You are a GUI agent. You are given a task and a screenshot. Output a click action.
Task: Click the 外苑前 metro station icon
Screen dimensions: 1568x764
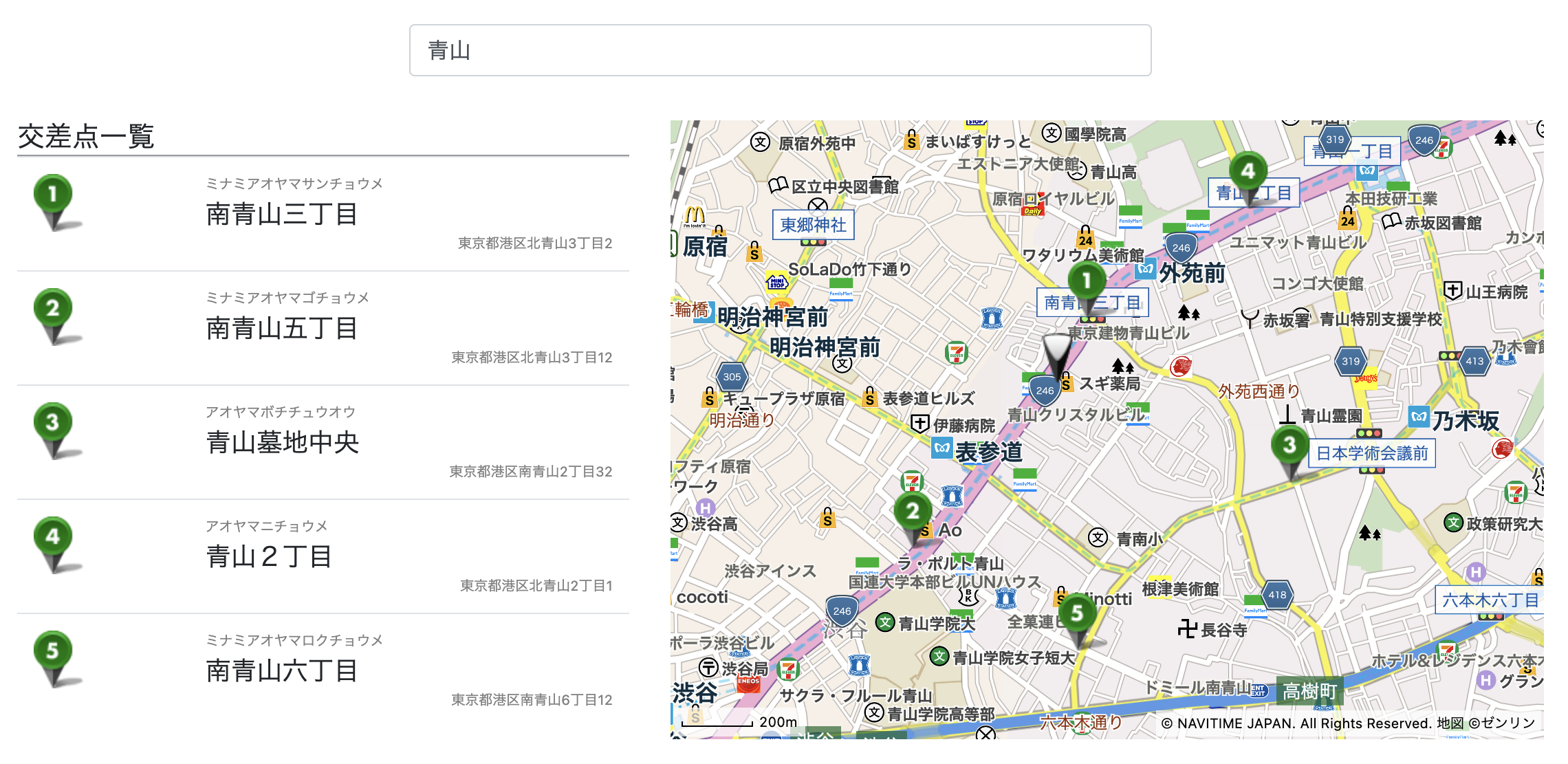1146,269
